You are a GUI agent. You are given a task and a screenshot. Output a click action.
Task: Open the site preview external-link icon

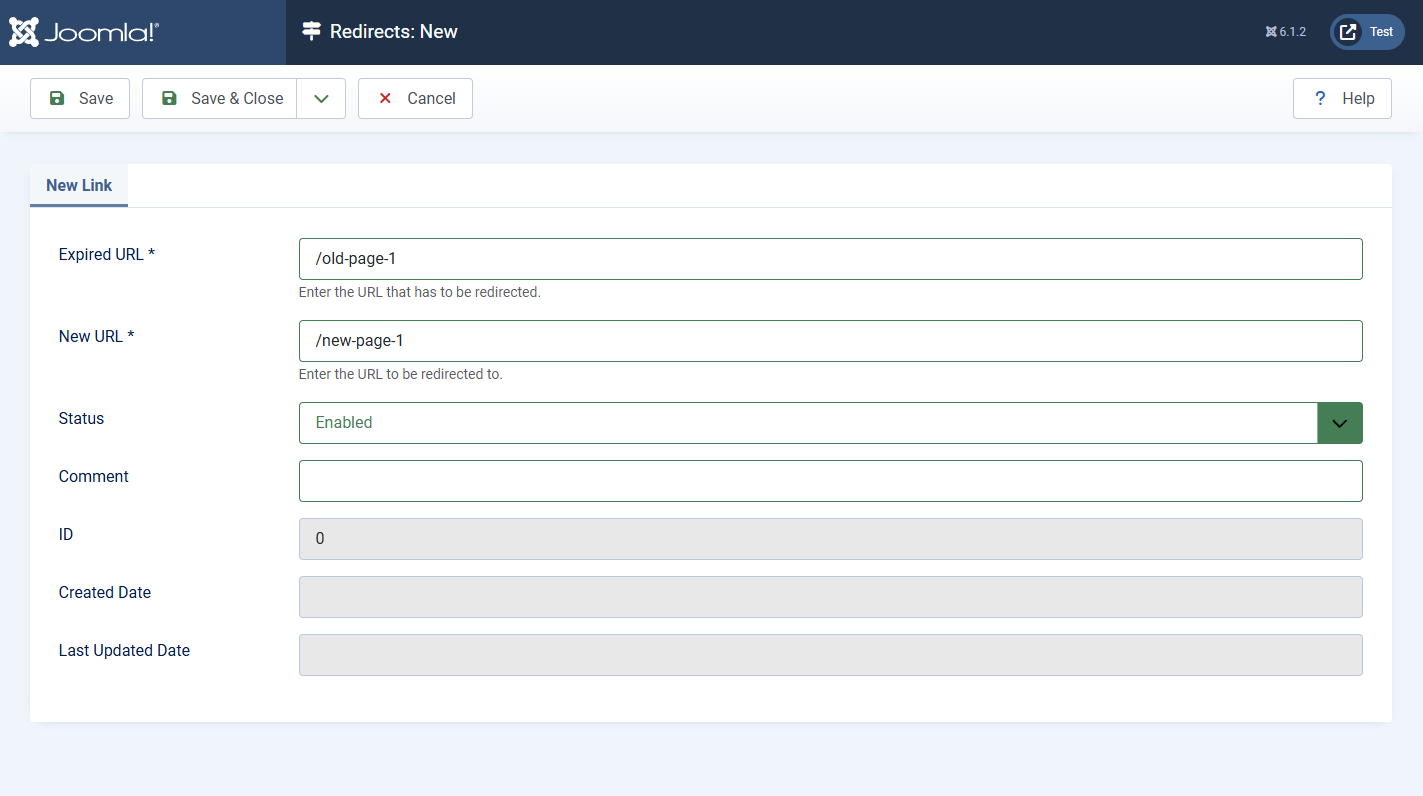click(x=1348, y=32)
